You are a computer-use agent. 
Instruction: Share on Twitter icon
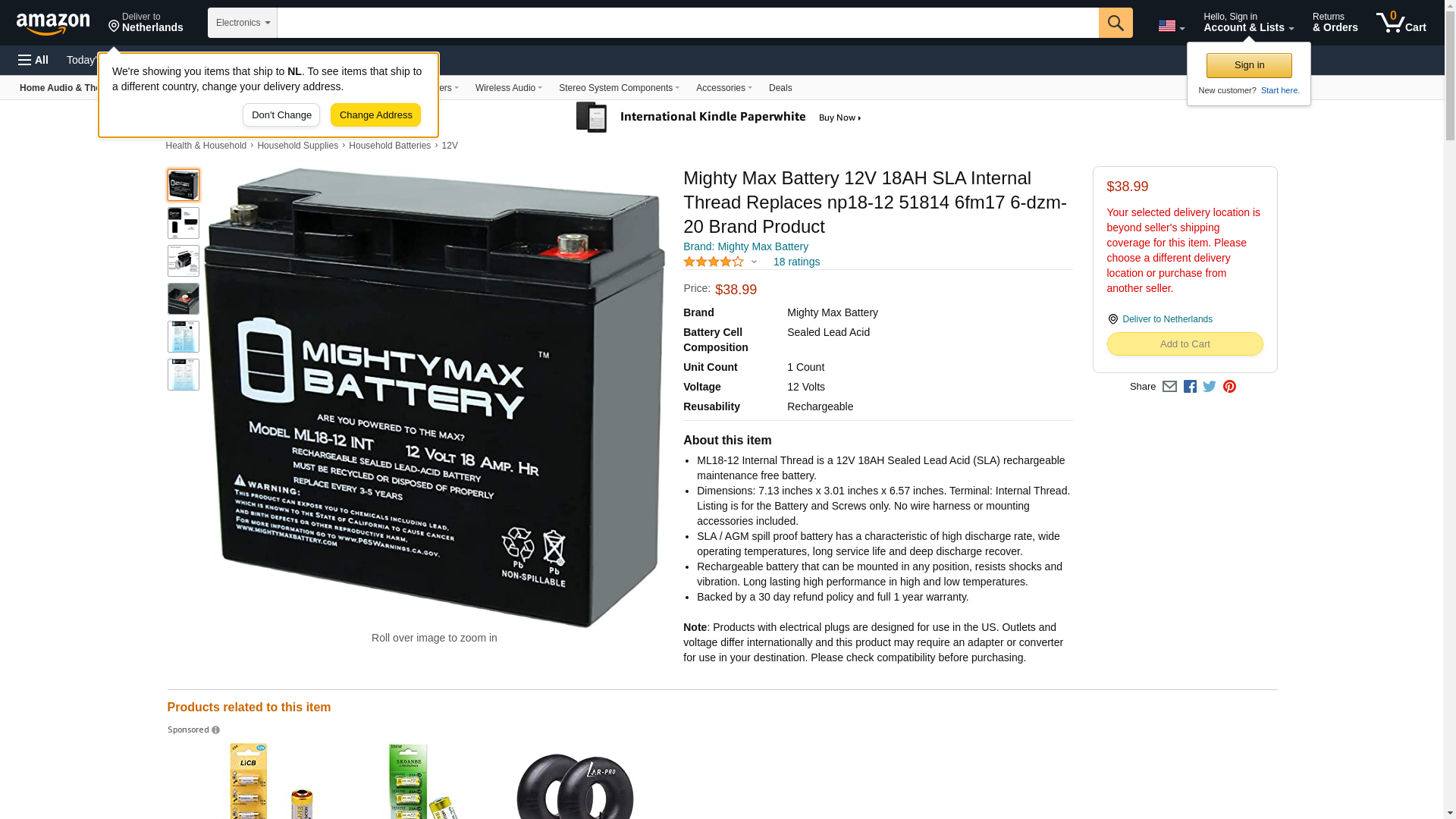pyautogui.click(x=1210, y=387)
